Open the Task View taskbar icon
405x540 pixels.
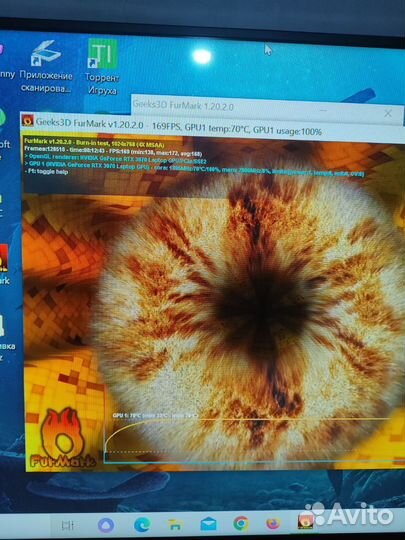click(x=68, y=526)
